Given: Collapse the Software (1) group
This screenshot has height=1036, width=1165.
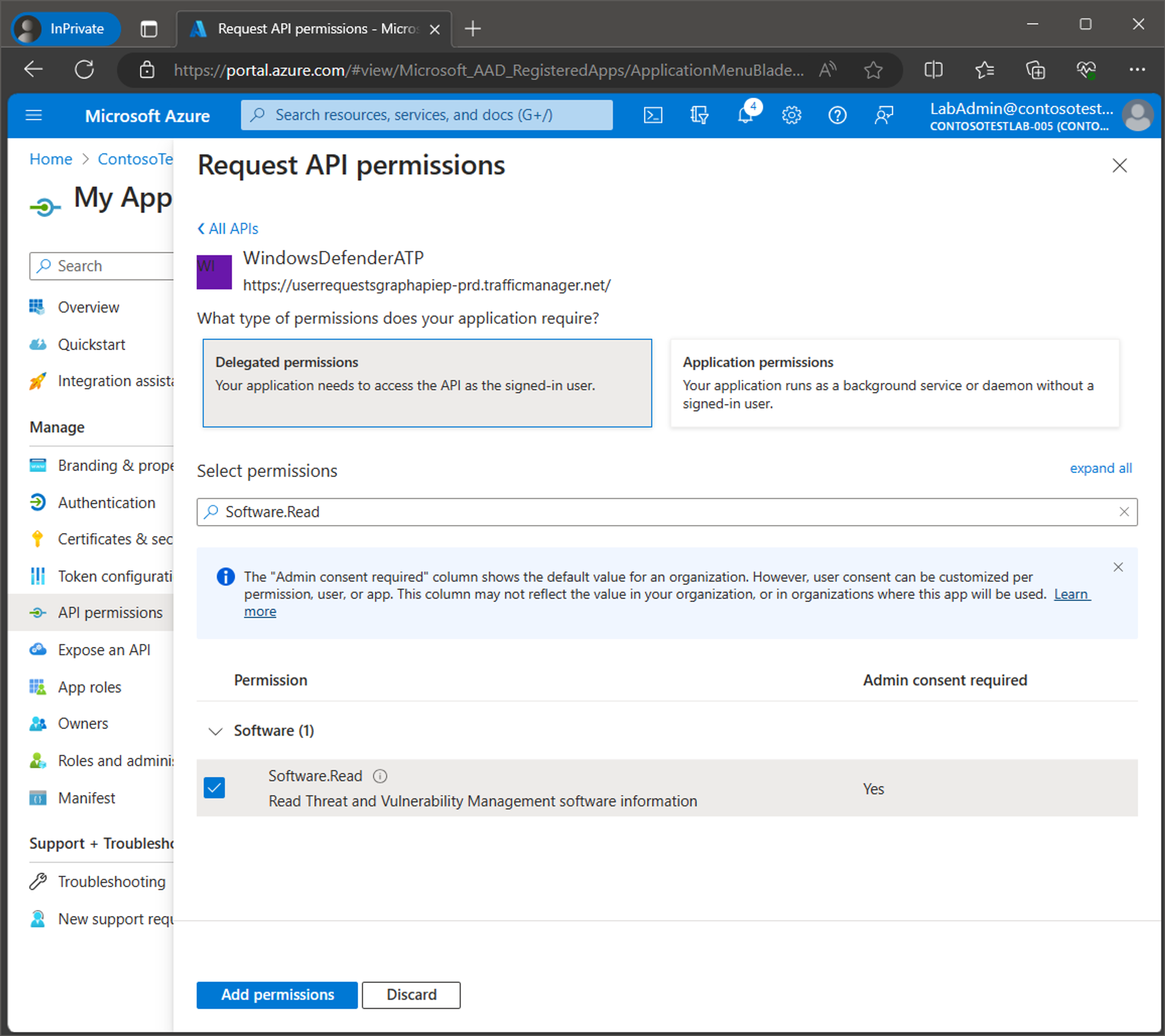Looking at the screenshot, I should point(215,731).
